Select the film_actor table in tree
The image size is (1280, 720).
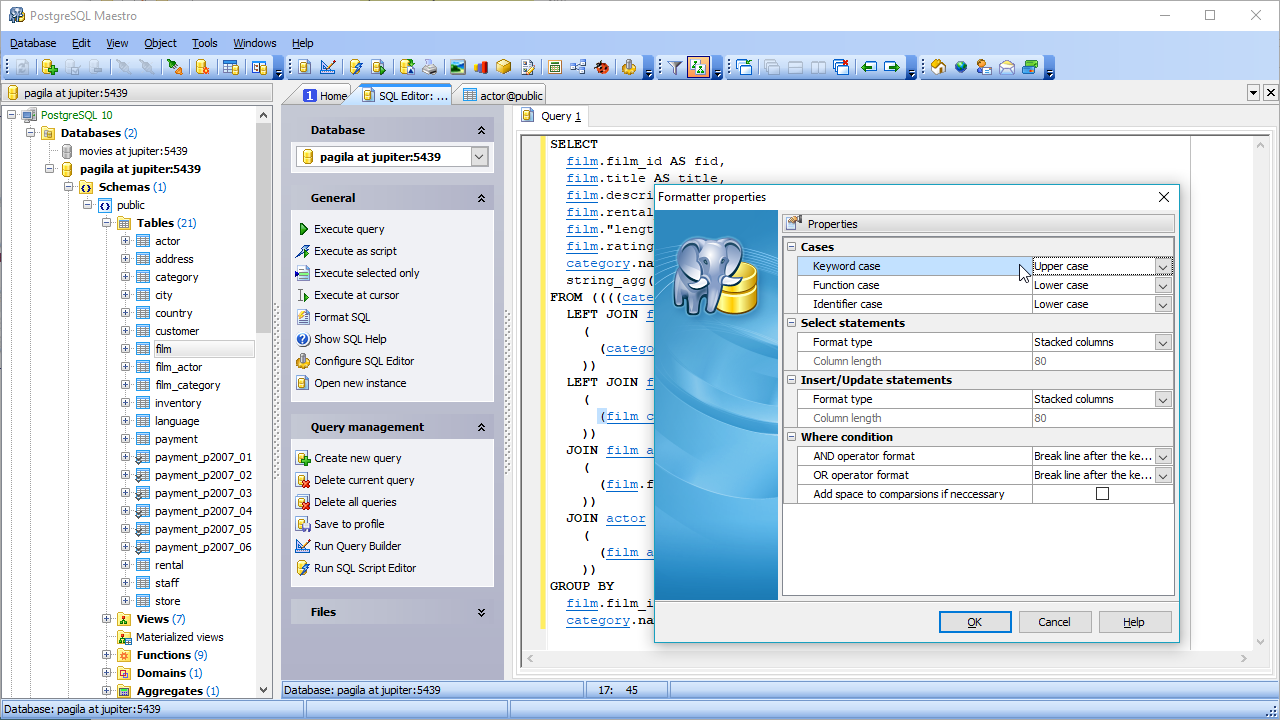click(x=178, y=367)
